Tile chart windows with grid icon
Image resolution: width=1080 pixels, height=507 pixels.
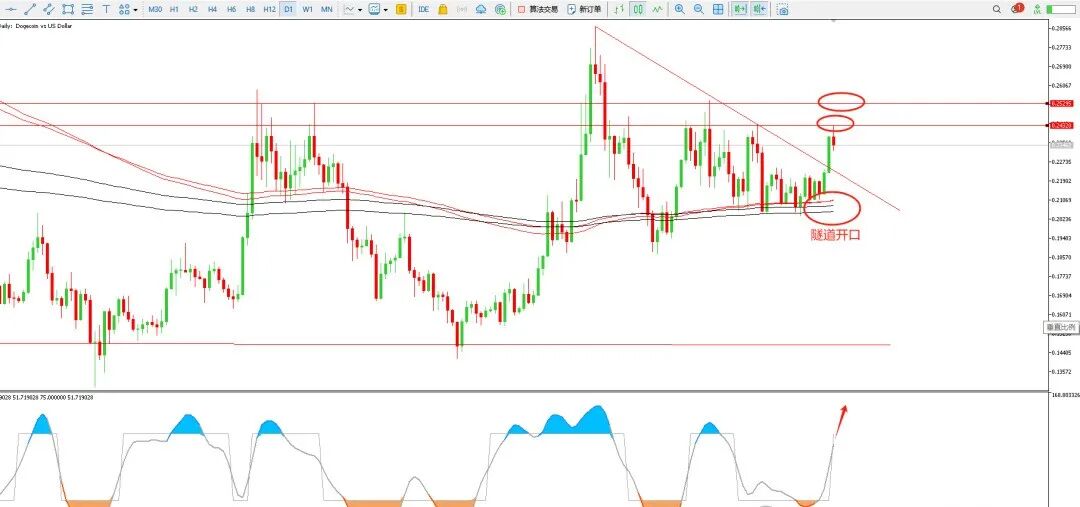(718, 10)
